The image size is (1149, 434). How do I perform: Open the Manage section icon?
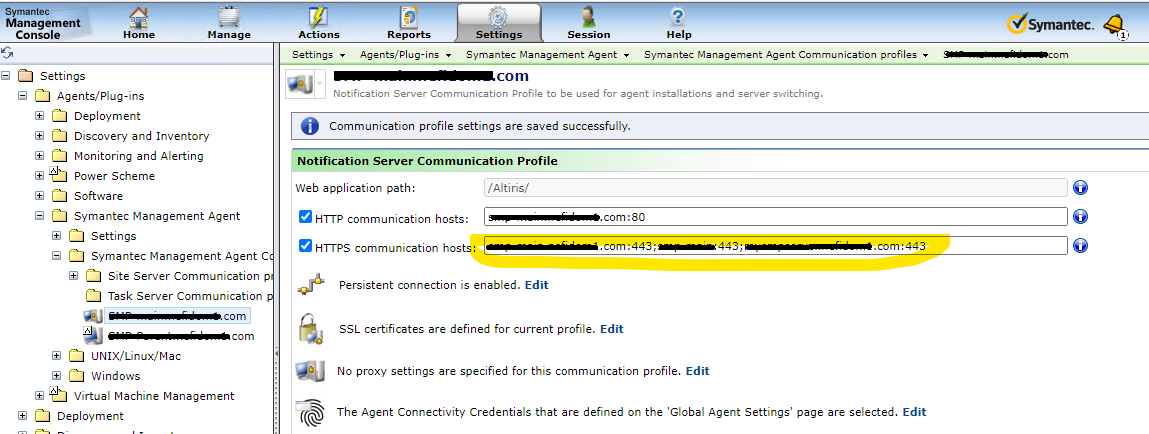(229, 18)
